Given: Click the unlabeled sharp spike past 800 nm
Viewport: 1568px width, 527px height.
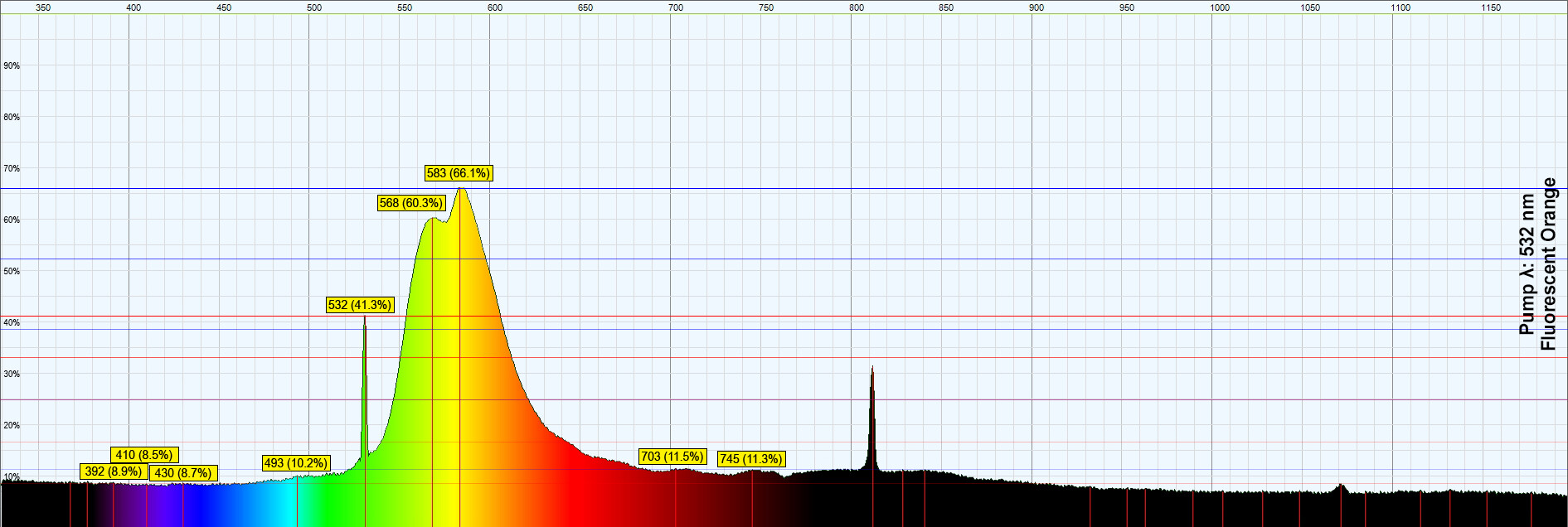Looking at the screenshot, I should click(x=872, y=418).
